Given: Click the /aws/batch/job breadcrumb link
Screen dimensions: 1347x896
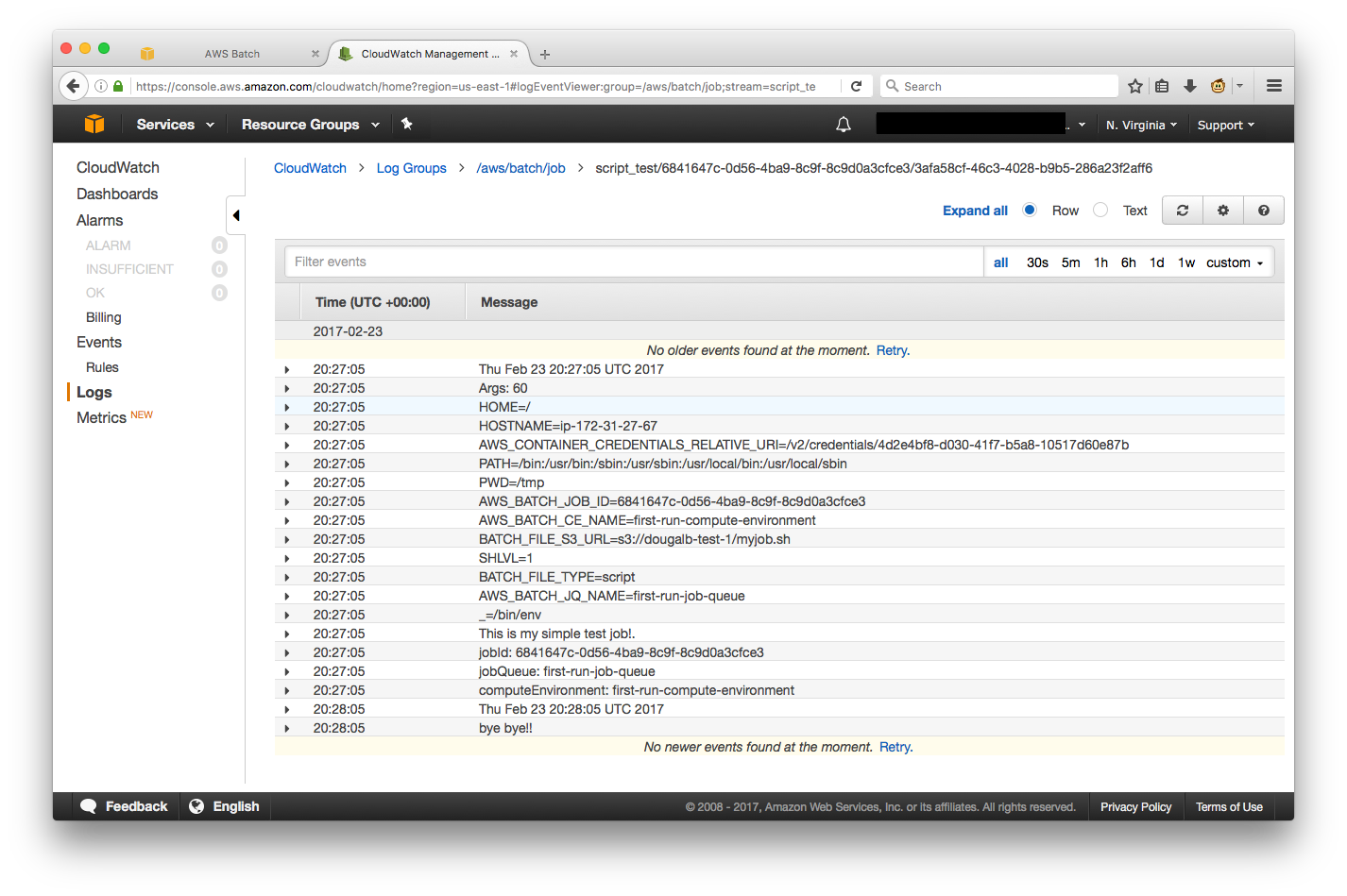Looking at the screenshot, I should pyautogui.click(x=520, y=168).
